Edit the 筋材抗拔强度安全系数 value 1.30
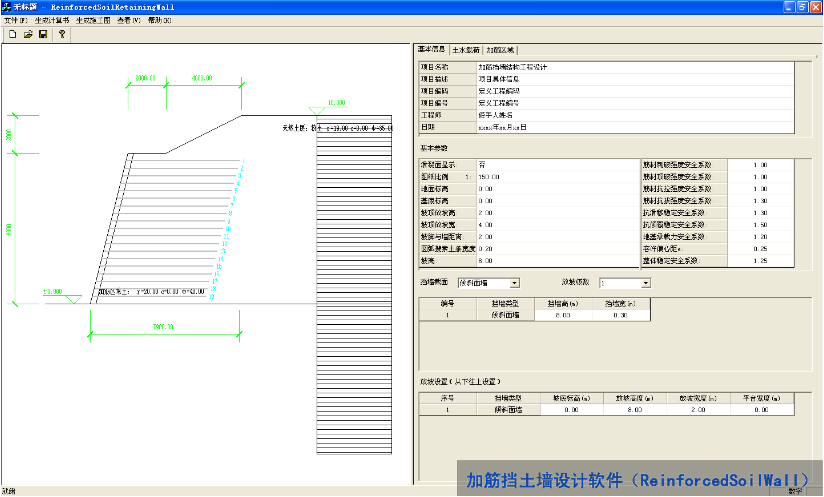Image resolution: width=824 pixels, height=497 pixels. [x=760, y=201]
